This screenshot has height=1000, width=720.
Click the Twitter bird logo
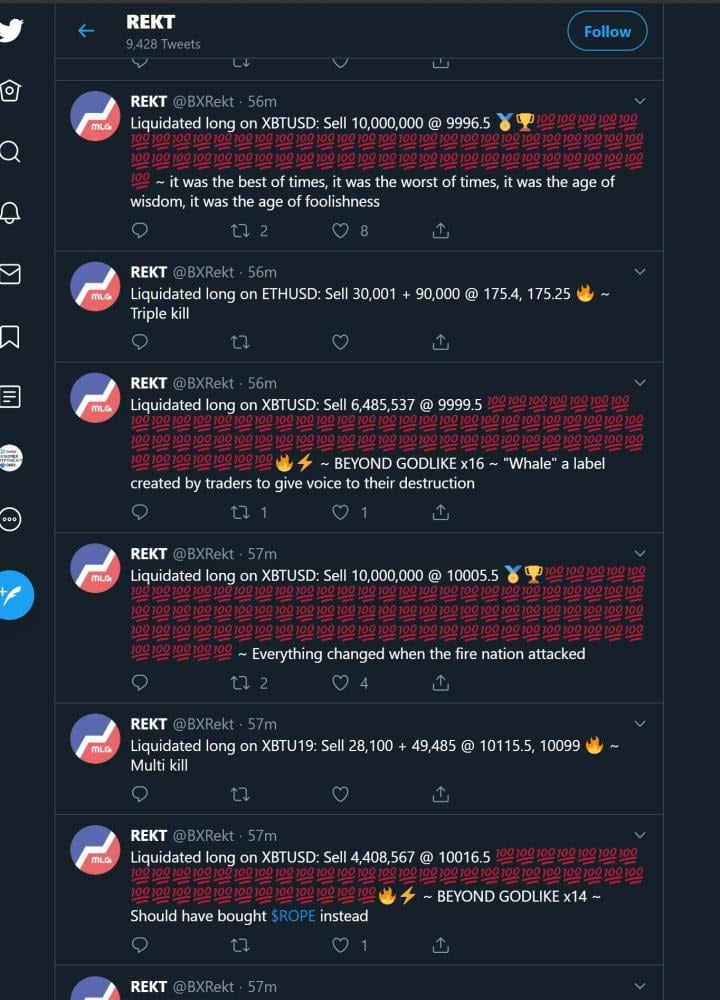pos(10,30)
